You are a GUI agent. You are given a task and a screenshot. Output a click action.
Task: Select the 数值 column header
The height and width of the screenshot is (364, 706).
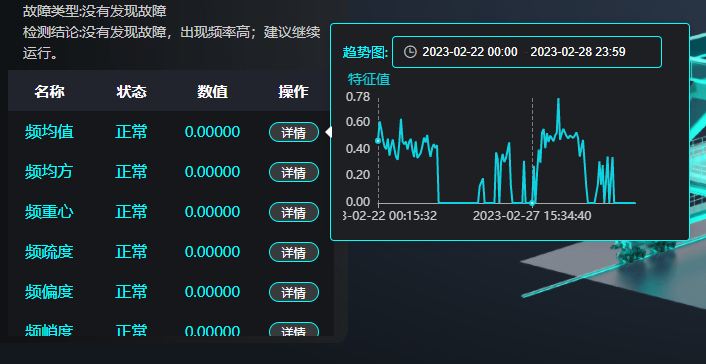(213, 92)
